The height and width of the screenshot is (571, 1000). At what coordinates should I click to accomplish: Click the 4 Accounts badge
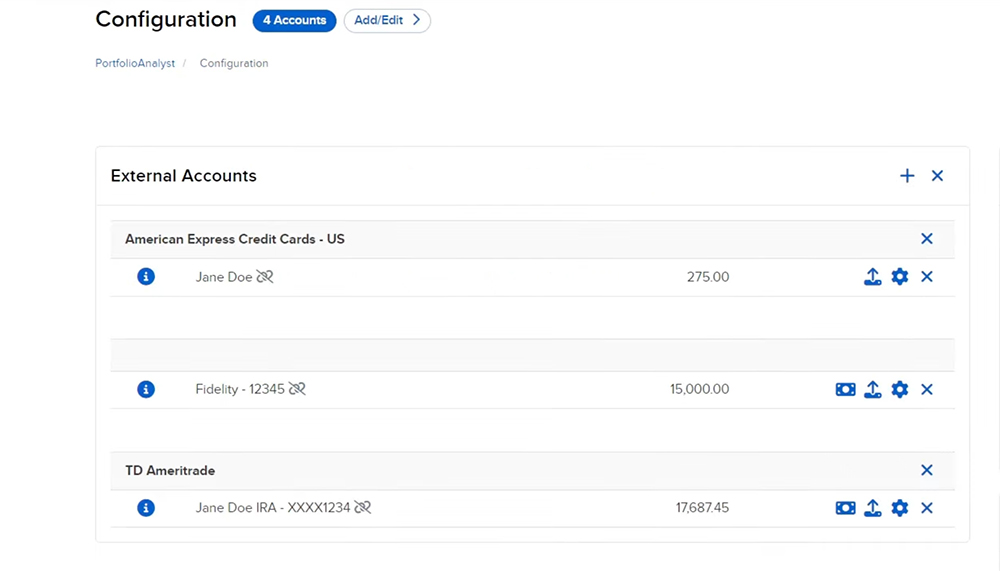coord(294,20)
